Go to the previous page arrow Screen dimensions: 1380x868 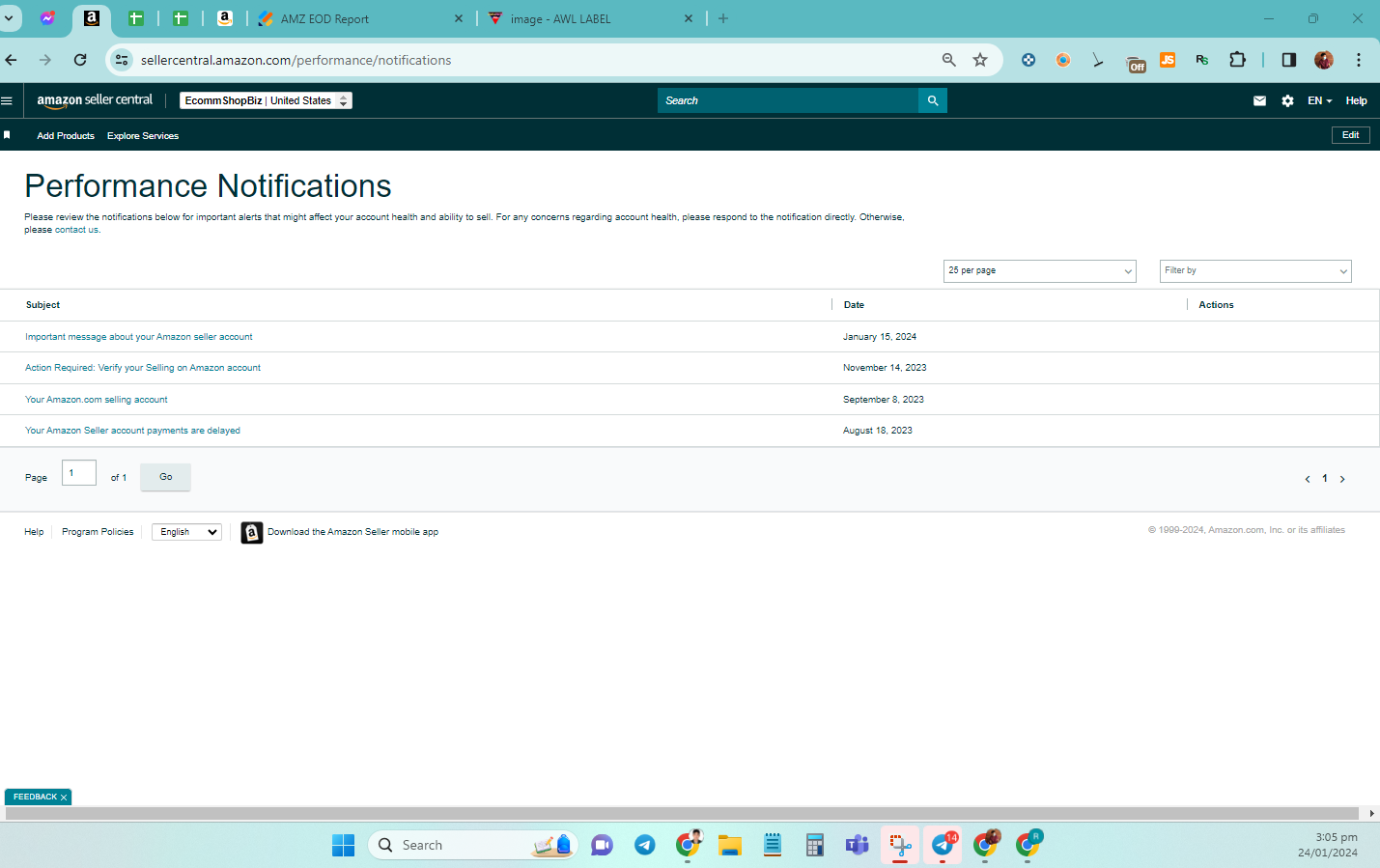coord(1308,479)
